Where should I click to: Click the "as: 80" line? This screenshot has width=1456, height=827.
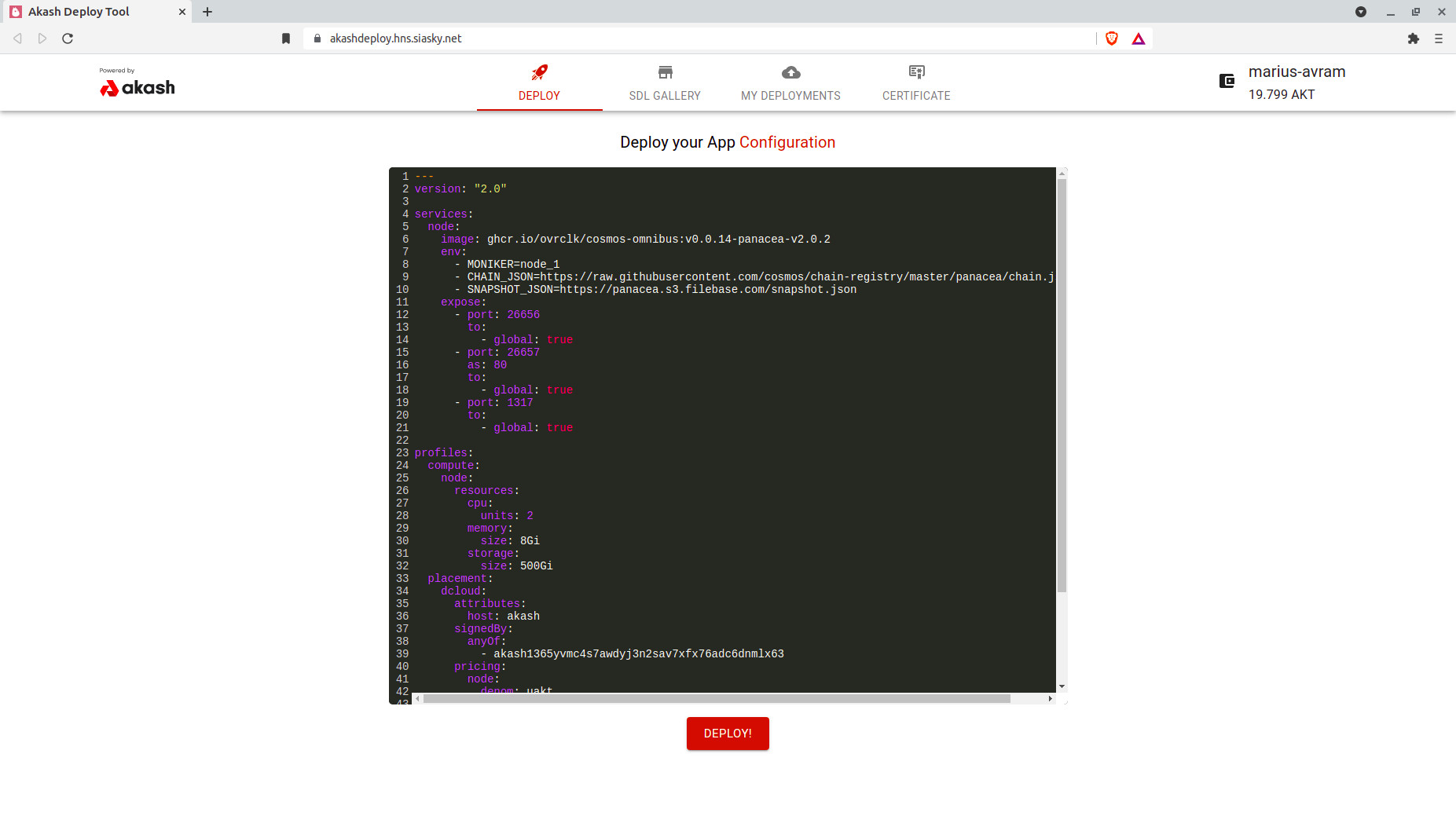[x=487, y=365]
